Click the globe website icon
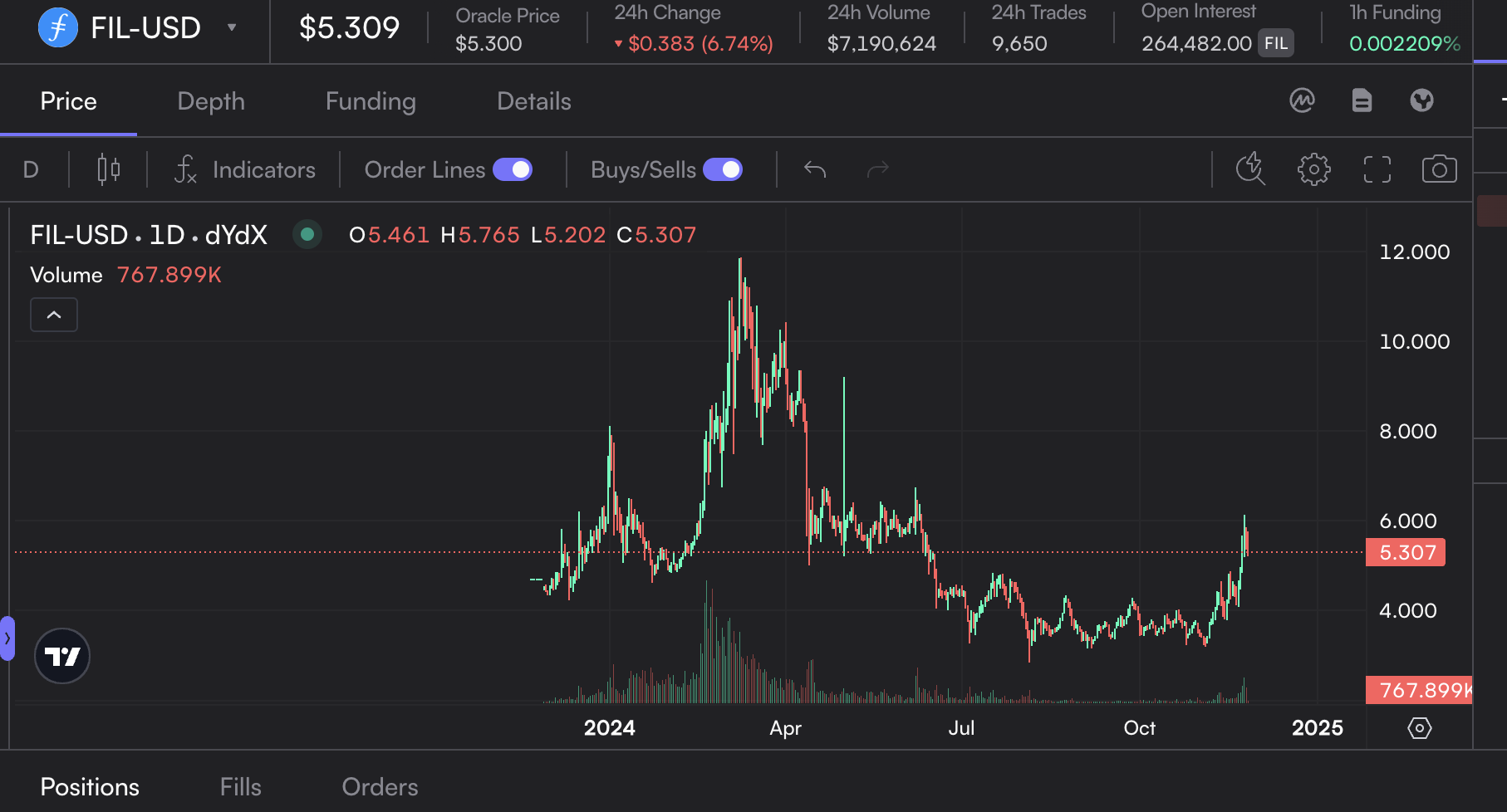The width and height of the screenshot is (1507, 812). coord(1421,100)
